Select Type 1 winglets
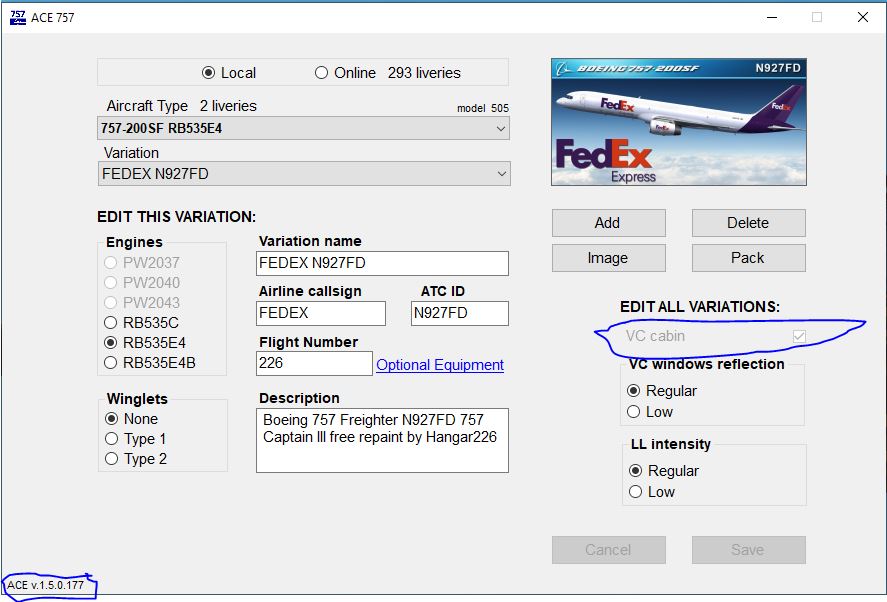The height and width of the screenshot is (602, 887). (112, 439)
